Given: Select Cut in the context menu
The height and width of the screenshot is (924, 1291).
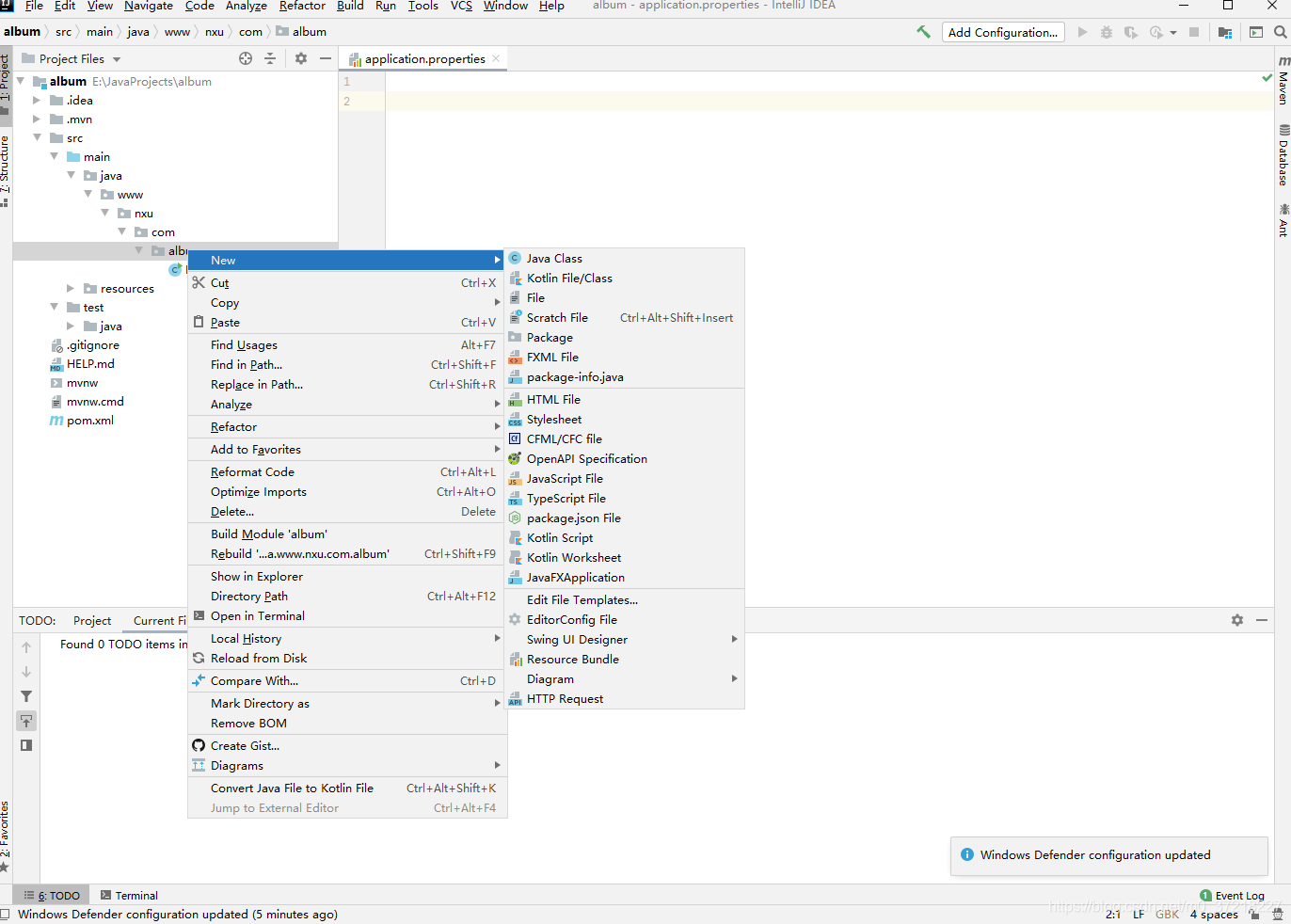Looking at the screenshot, I should pyautogui.click(x=347, y=283).
